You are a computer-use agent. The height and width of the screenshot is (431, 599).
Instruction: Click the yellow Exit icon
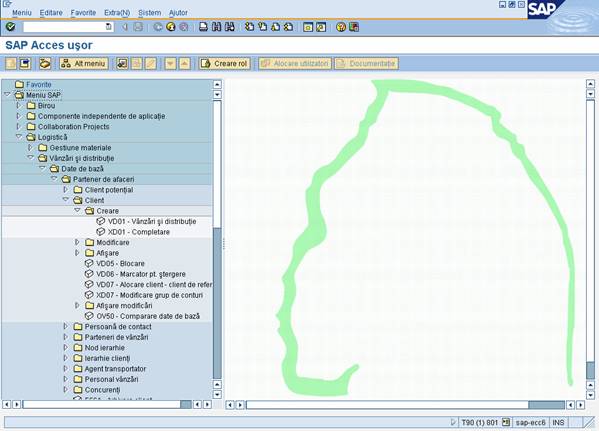pos(171,27)
